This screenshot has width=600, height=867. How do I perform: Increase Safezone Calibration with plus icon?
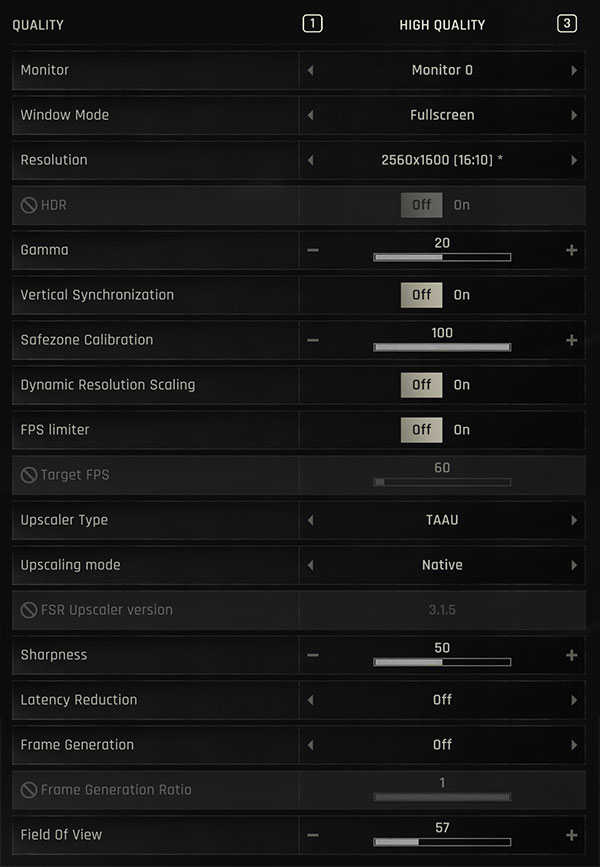click(572, 340)
